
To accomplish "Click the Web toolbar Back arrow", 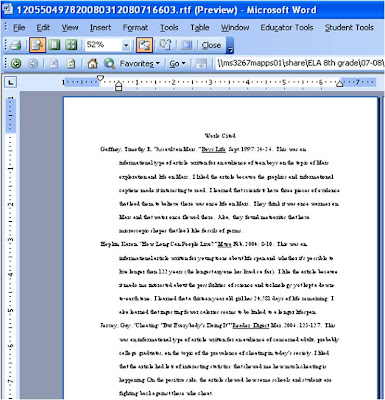I will (16, 63).
